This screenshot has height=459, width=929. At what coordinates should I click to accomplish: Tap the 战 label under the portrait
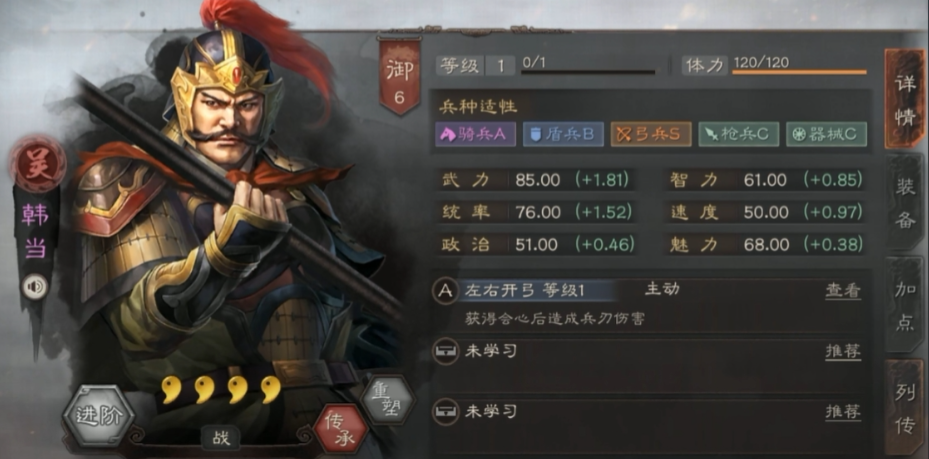coord(220,438)
